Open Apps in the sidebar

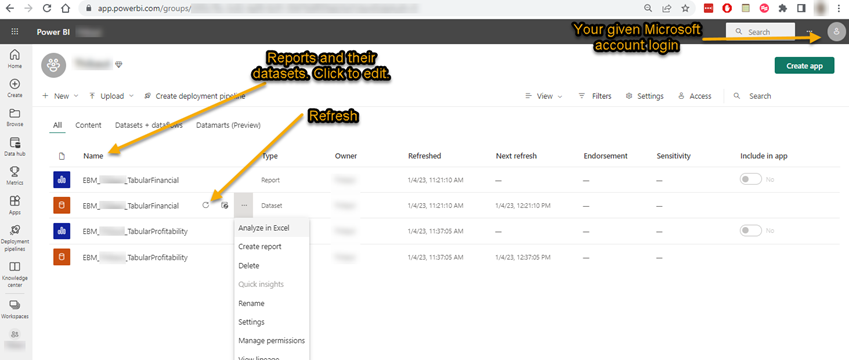click(15, 205)
